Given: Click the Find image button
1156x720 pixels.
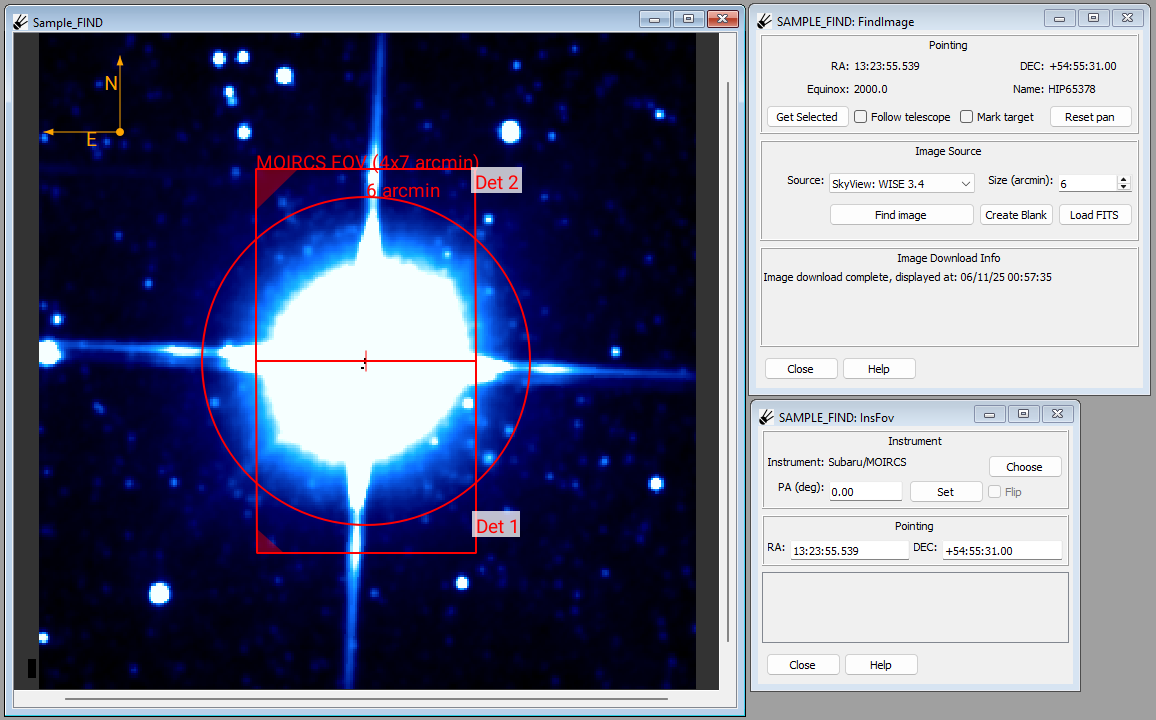Looking at the screenshot, I should 901,214.
